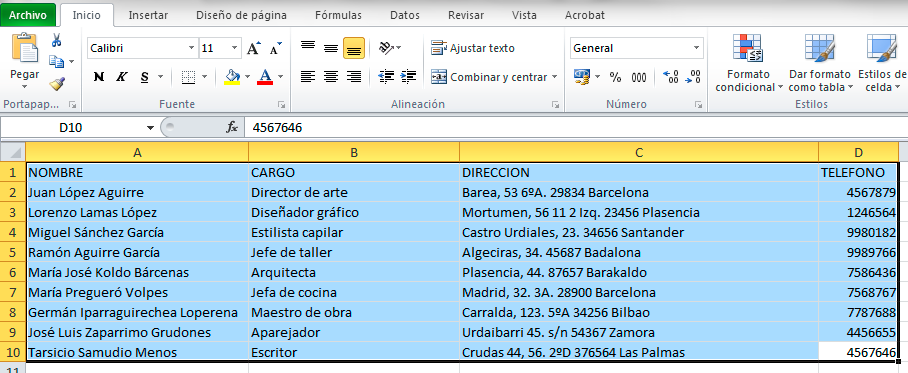
Task: Toggle Cursiva italic formatting
Action: (x=122, y=77)
